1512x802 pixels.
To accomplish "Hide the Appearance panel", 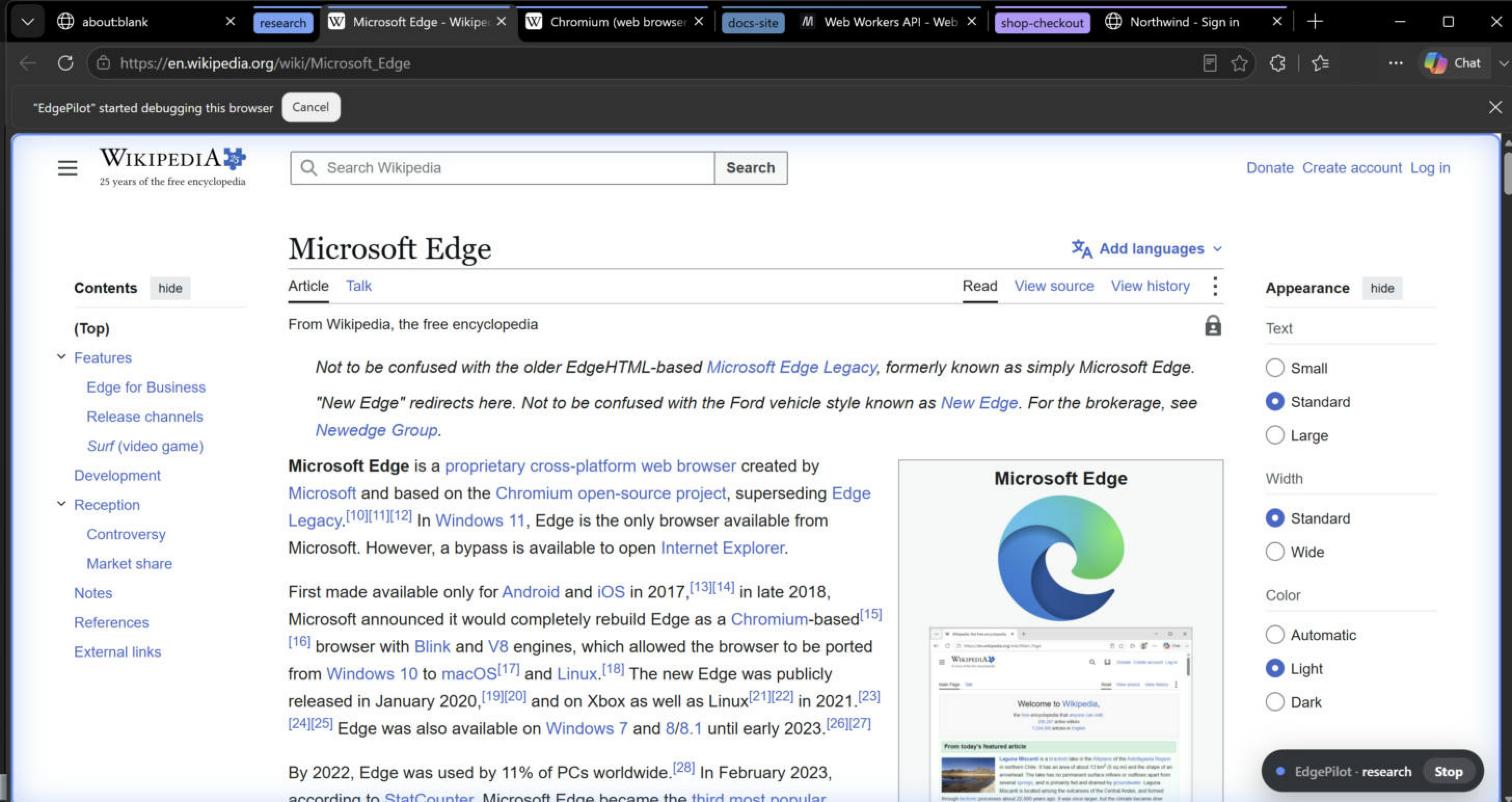I will pos(1382,288).
